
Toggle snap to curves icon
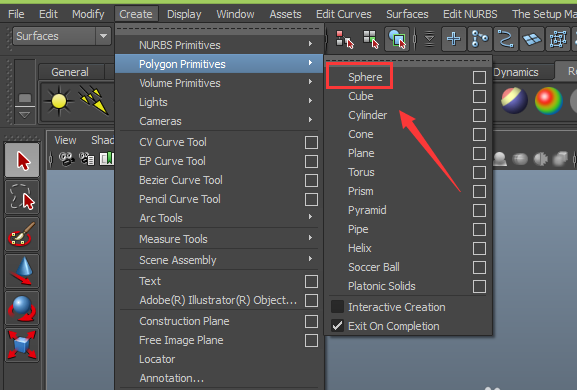point(479,39)
